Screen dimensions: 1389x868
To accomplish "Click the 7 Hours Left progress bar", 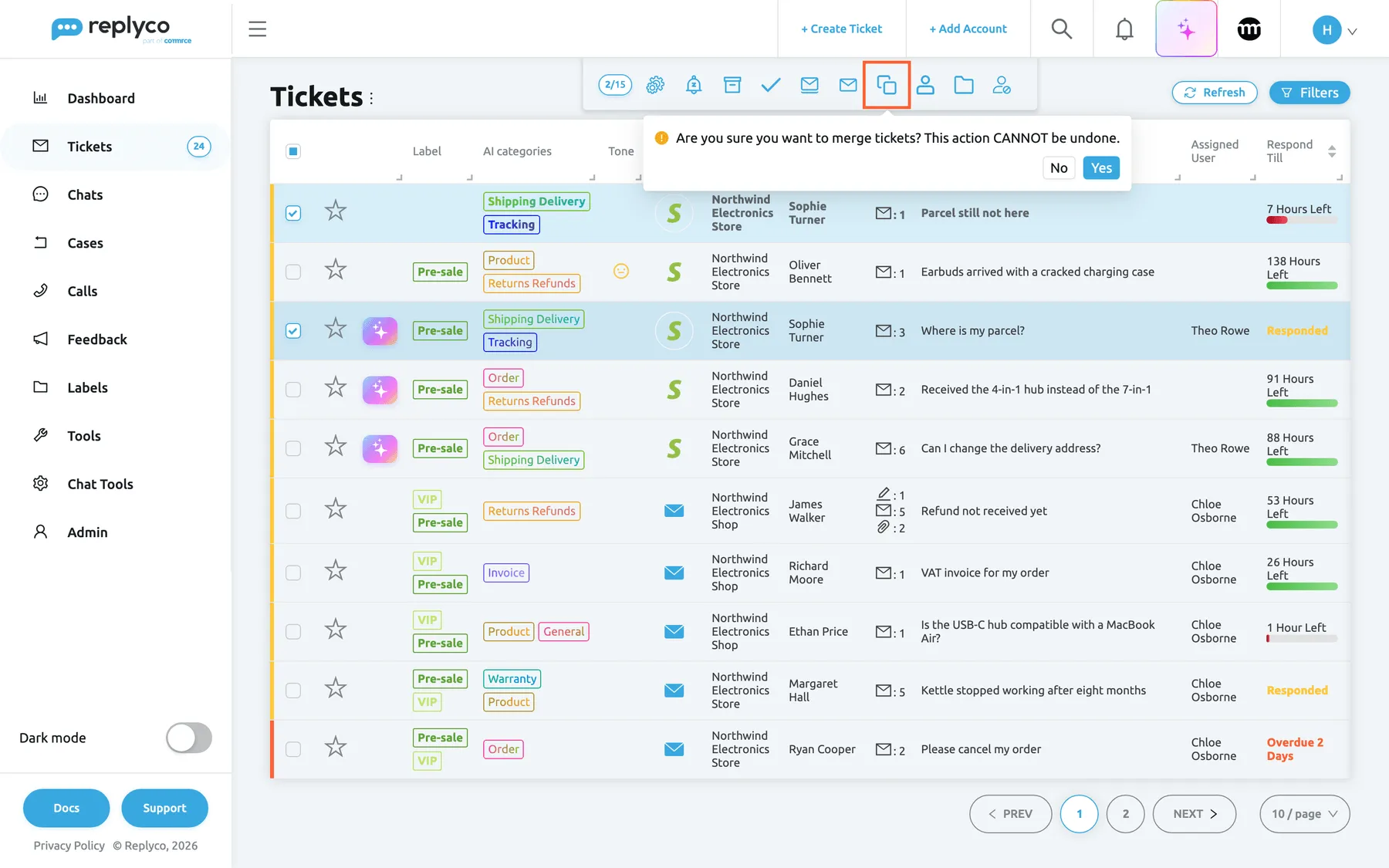I will (1302, 221).
